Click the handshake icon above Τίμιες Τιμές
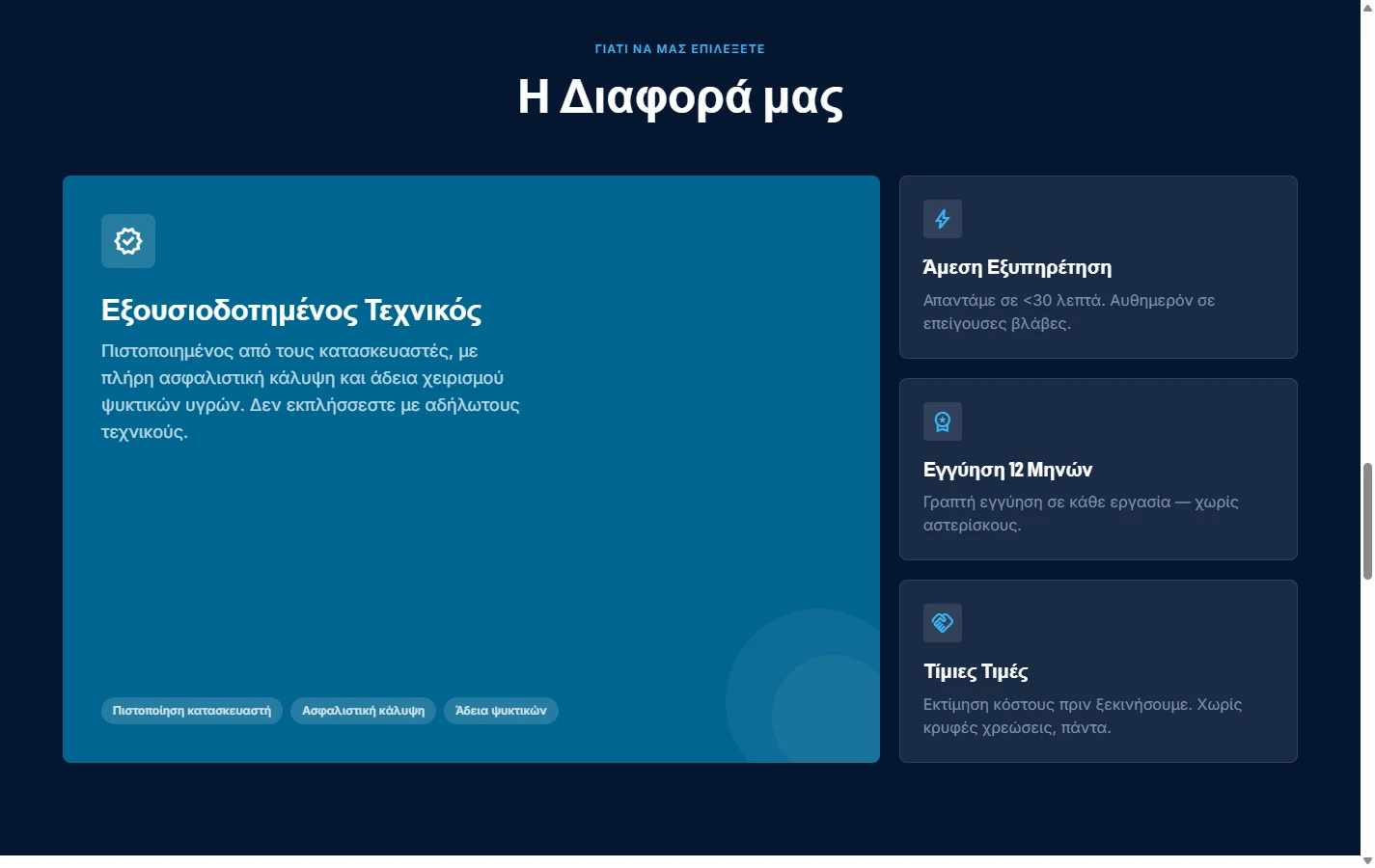Image resolution: width=1375 pixels, height=868 pixels. coord(943,623)
